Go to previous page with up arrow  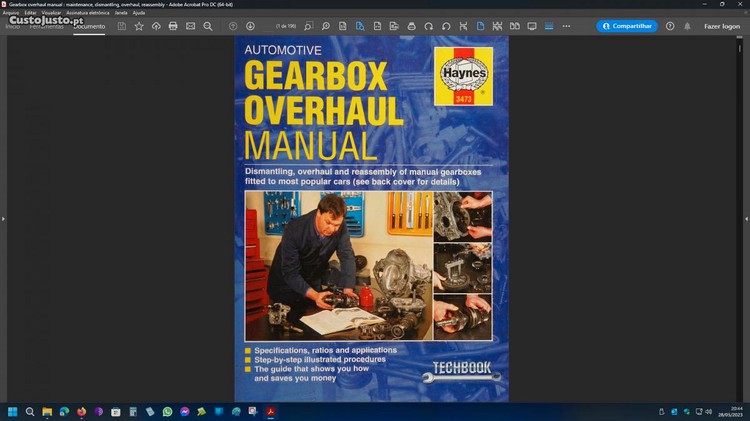pyautogui.click(x=233, y=26)
